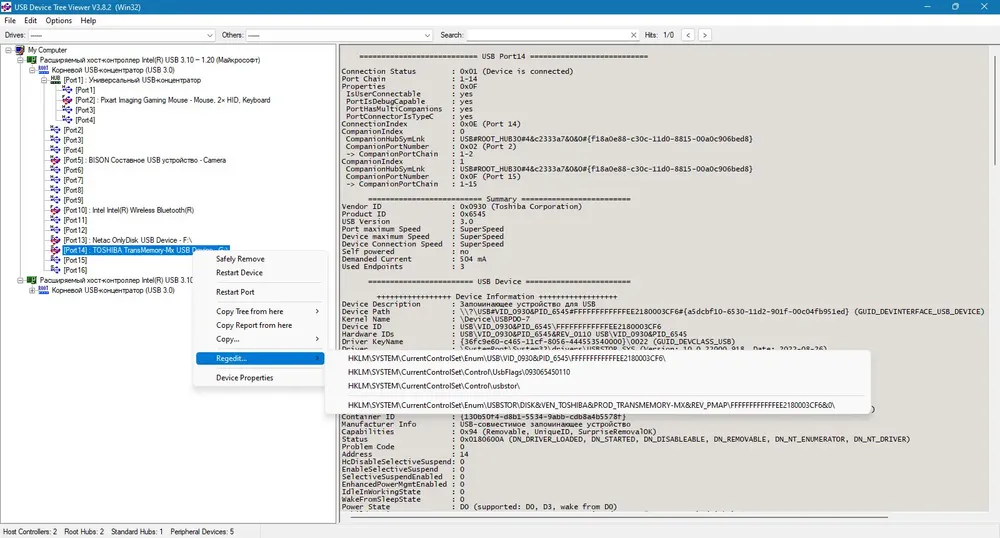This screenshot has width=1000, height=538.
Task: Choose Safely Remove from context menu
Action: coord(260,259)
